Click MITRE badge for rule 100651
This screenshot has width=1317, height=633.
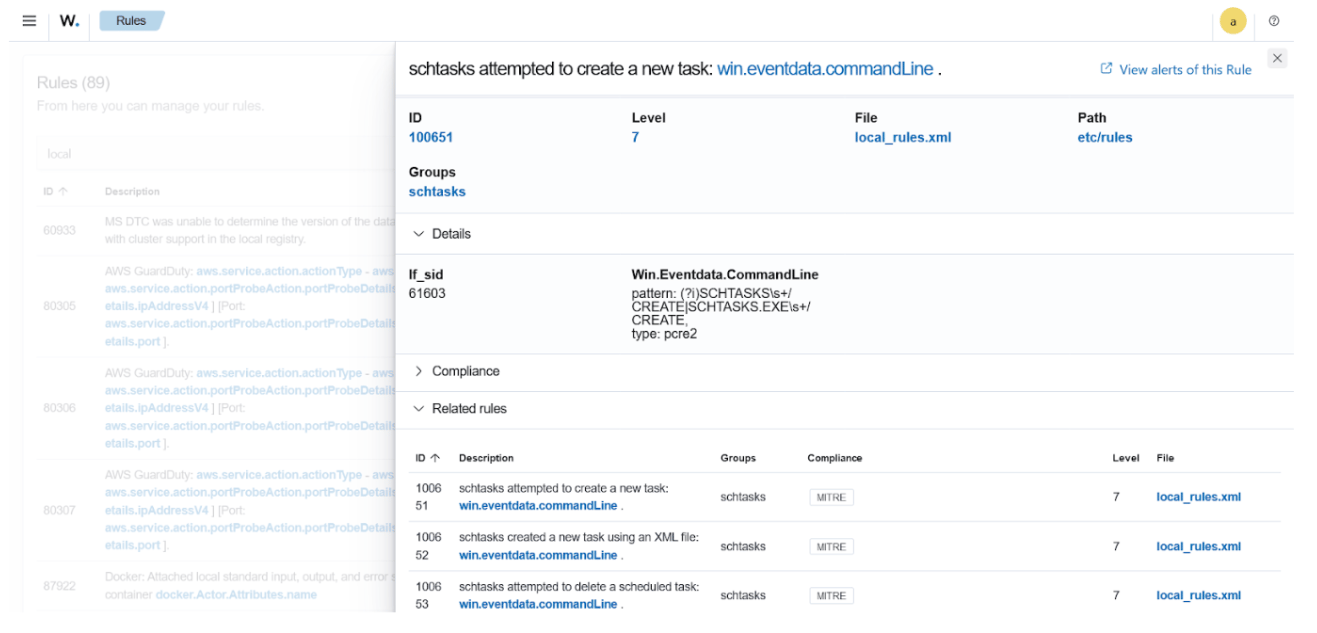tap(831, 497)
